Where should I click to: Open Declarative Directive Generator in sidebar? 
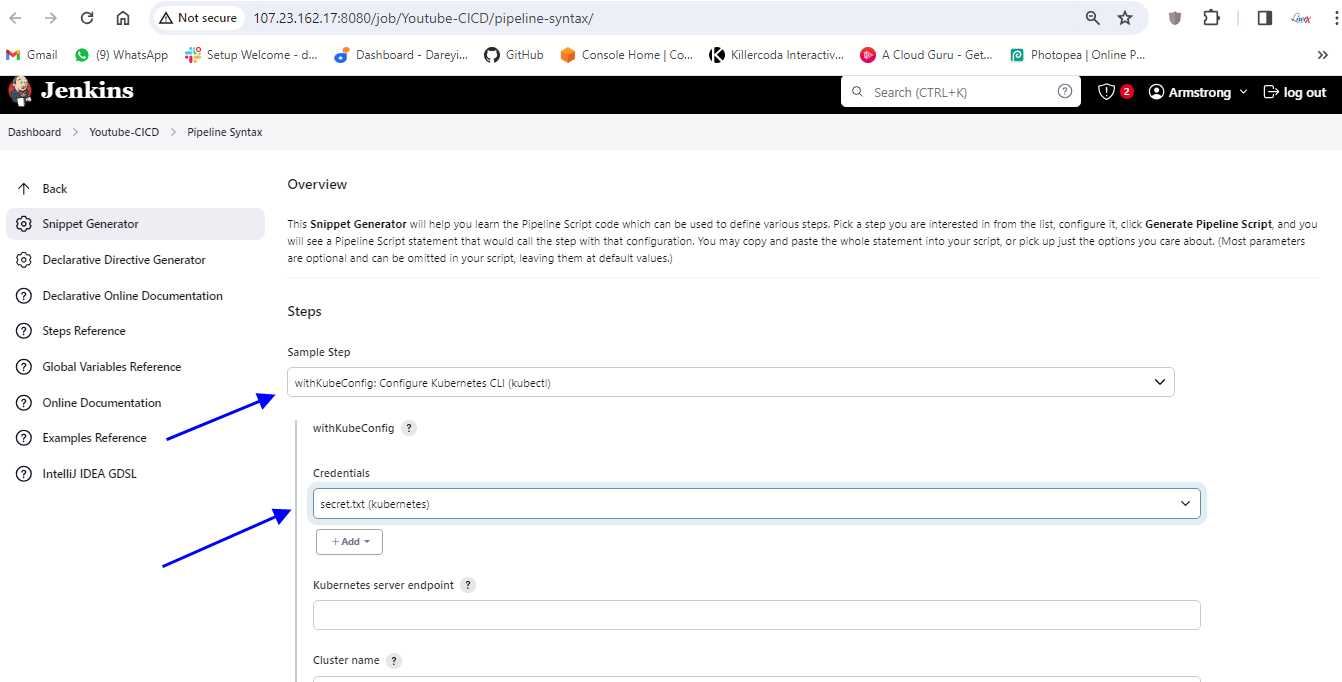(x=124, y=260)
